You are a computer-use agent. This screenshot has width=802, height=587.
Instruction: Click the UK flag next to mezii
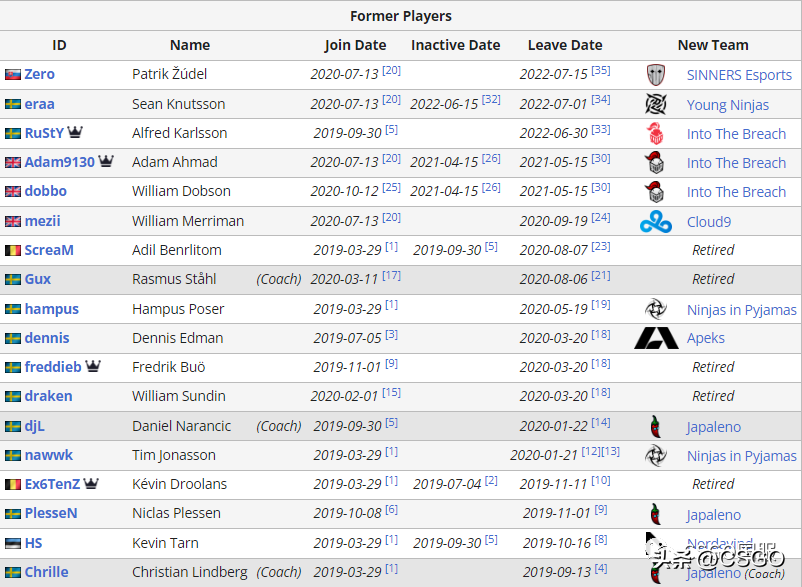point(13,221)
